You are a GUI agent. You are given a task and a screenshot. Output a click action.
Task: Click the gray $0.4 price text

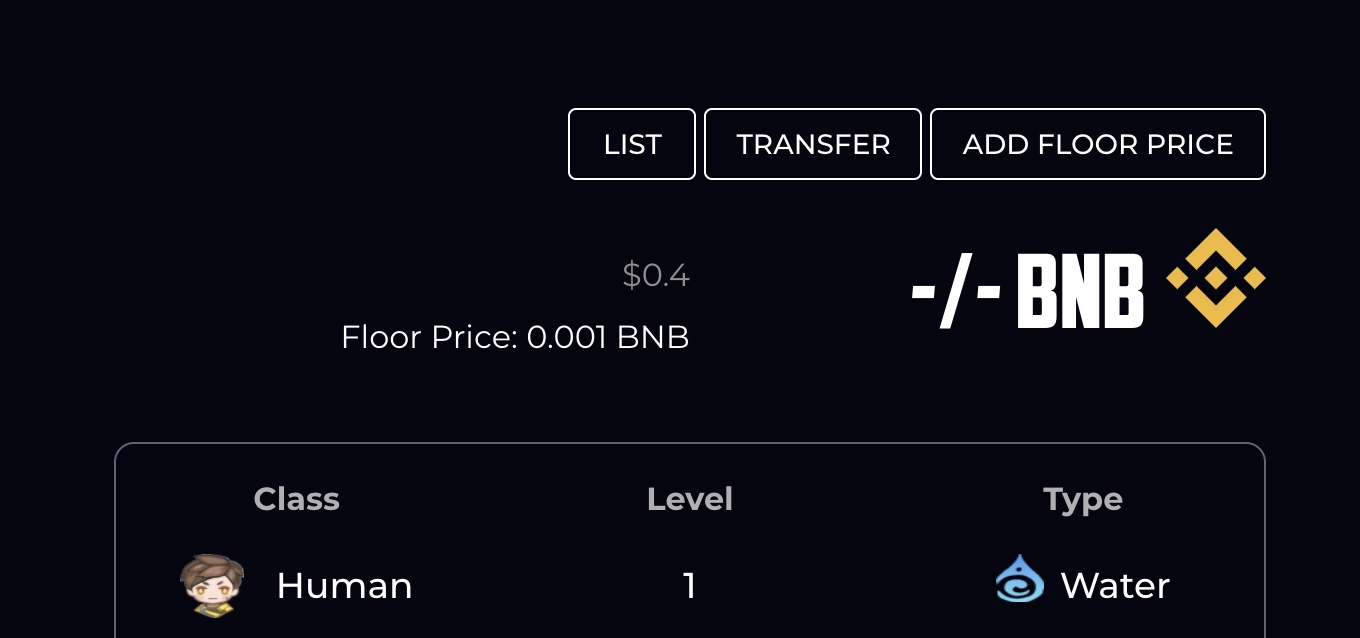coord(656,275)
